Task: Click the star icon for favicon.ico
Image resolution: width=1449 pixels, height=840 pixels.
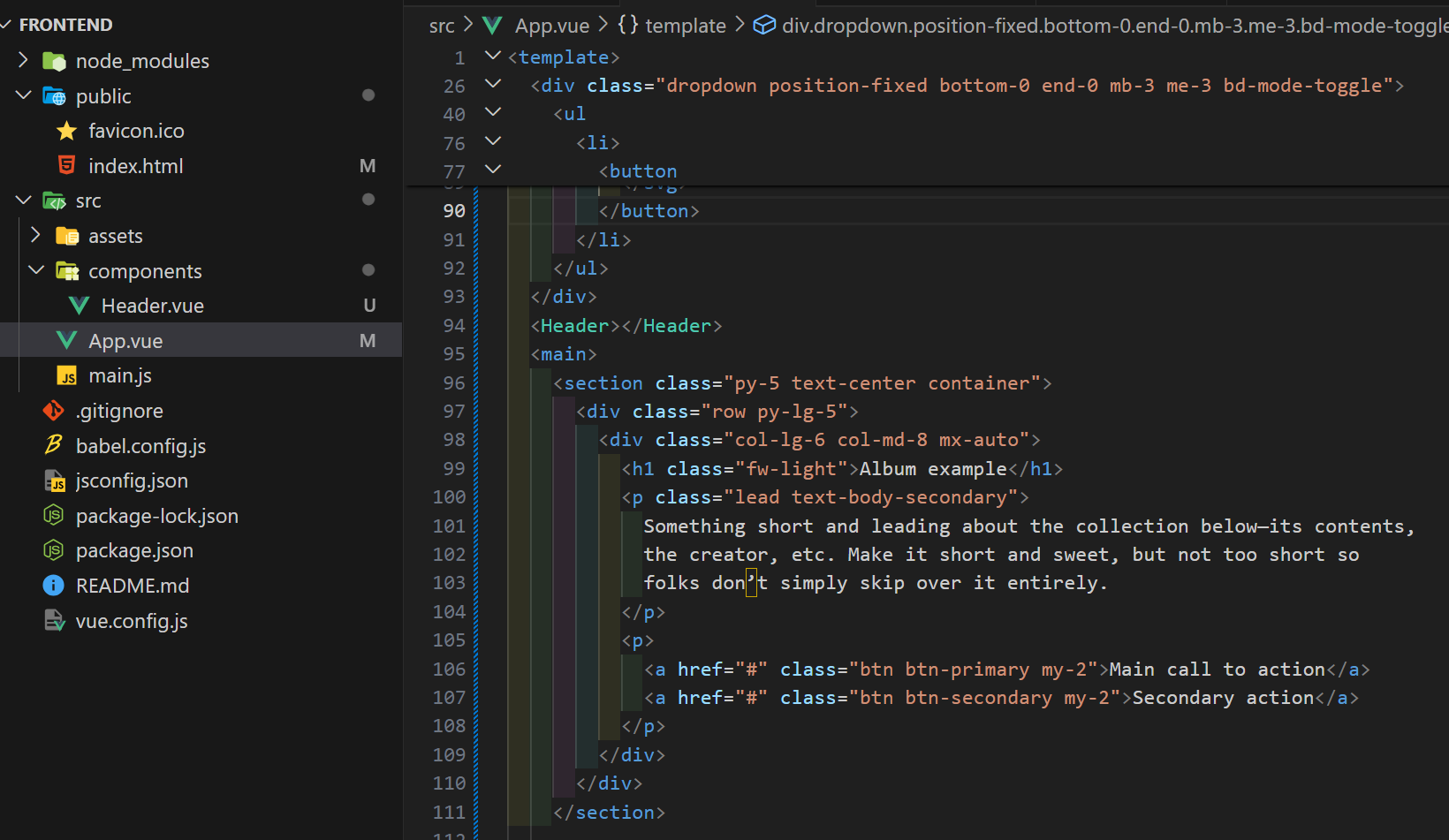Action: point(67,130)
